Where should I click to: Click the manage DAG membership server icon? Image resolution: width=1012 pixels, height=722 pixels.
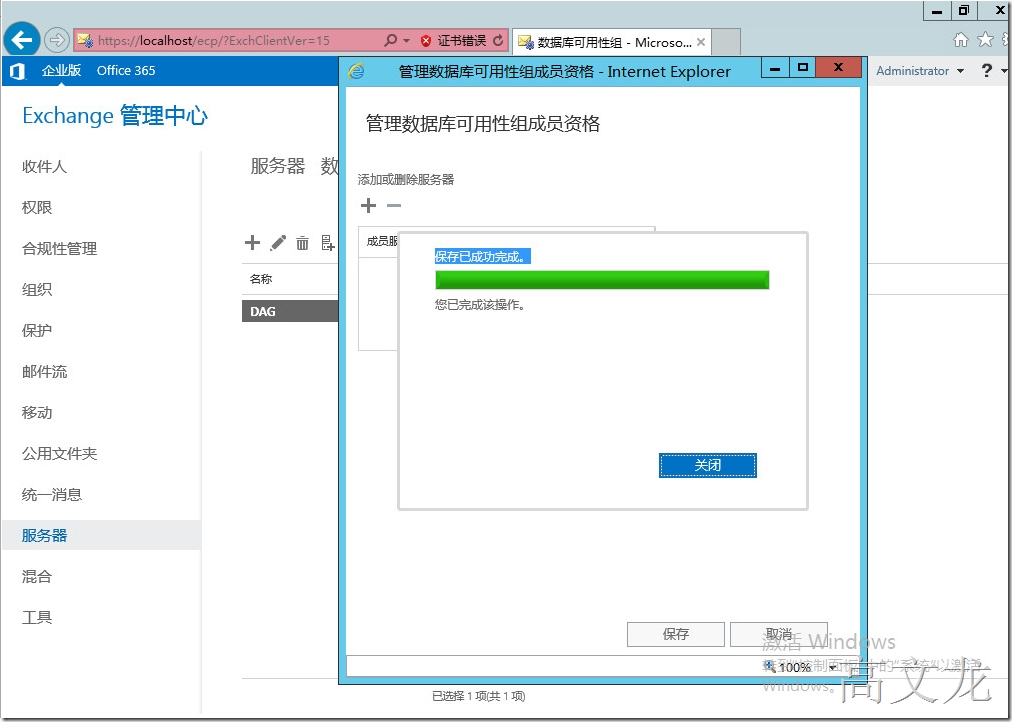[x=328, y=243]
